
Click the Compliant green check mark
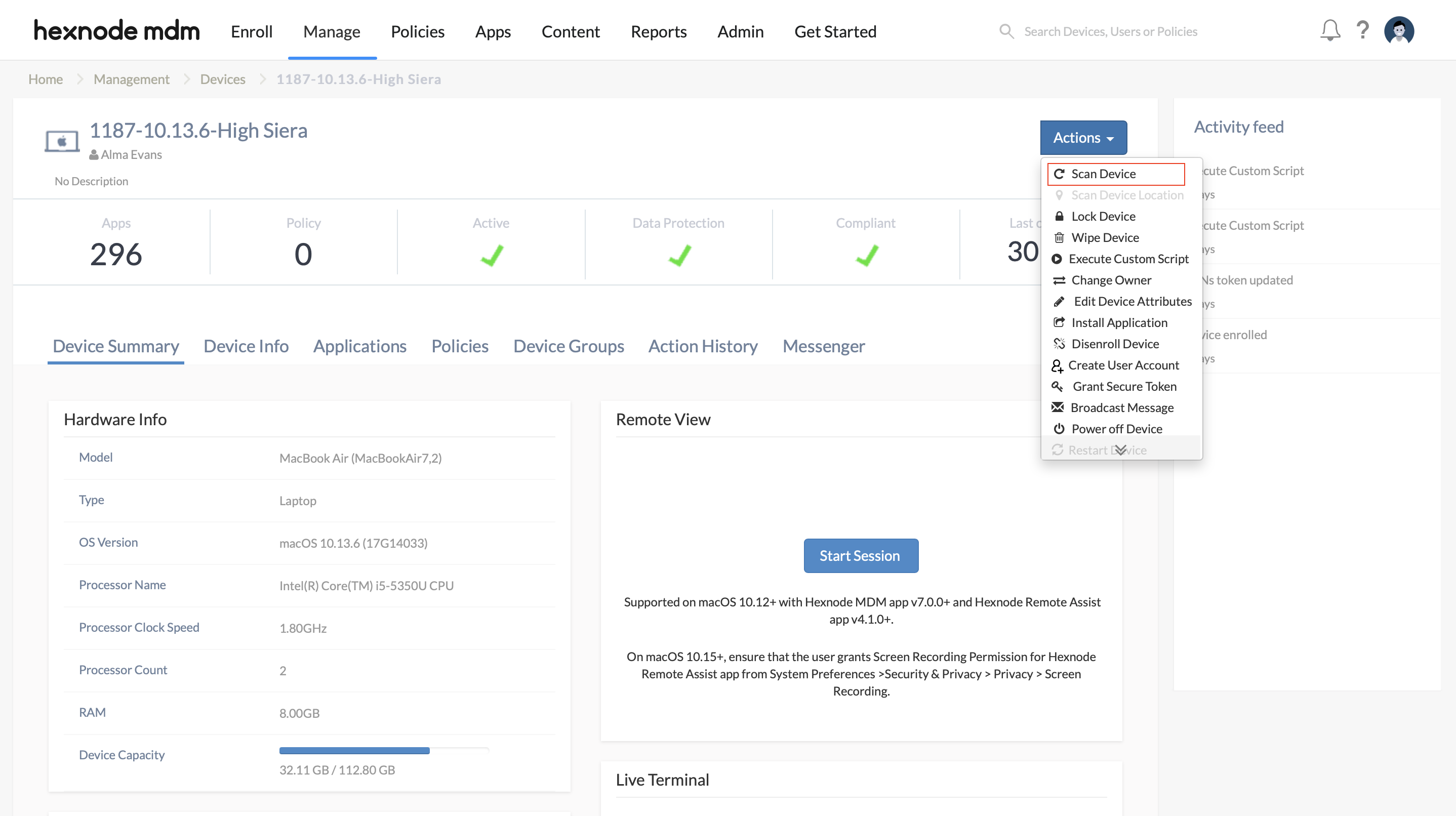(867, 255)
